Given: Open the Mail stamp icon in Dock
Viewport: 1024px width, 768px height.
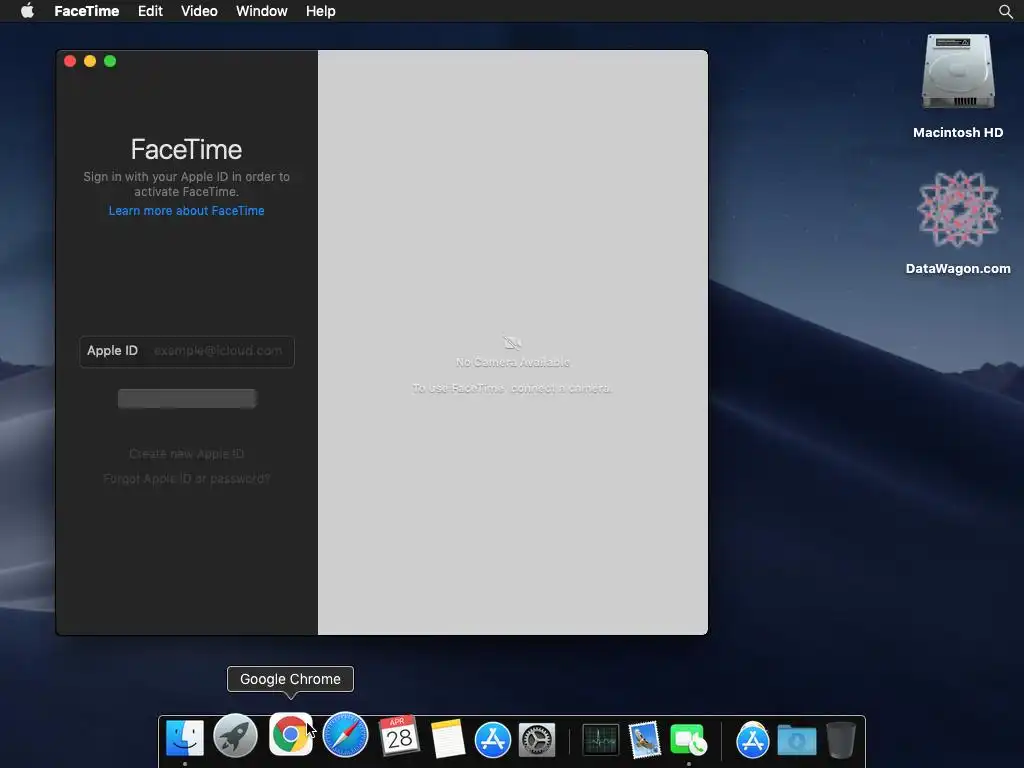Looking at the screenshot, I should click(645, 740).
